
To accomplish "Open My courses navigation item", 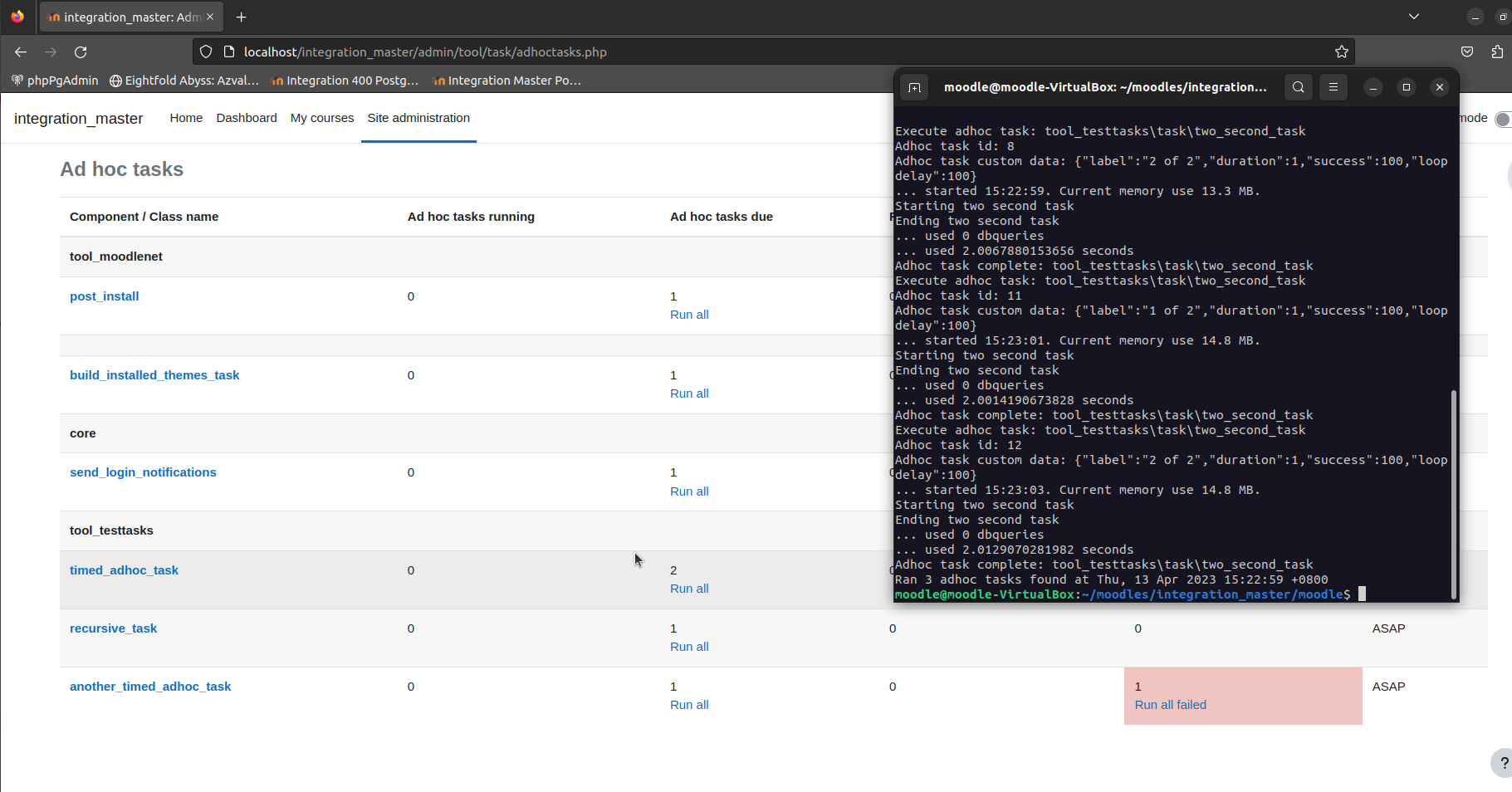I will (x=322, y=118).
